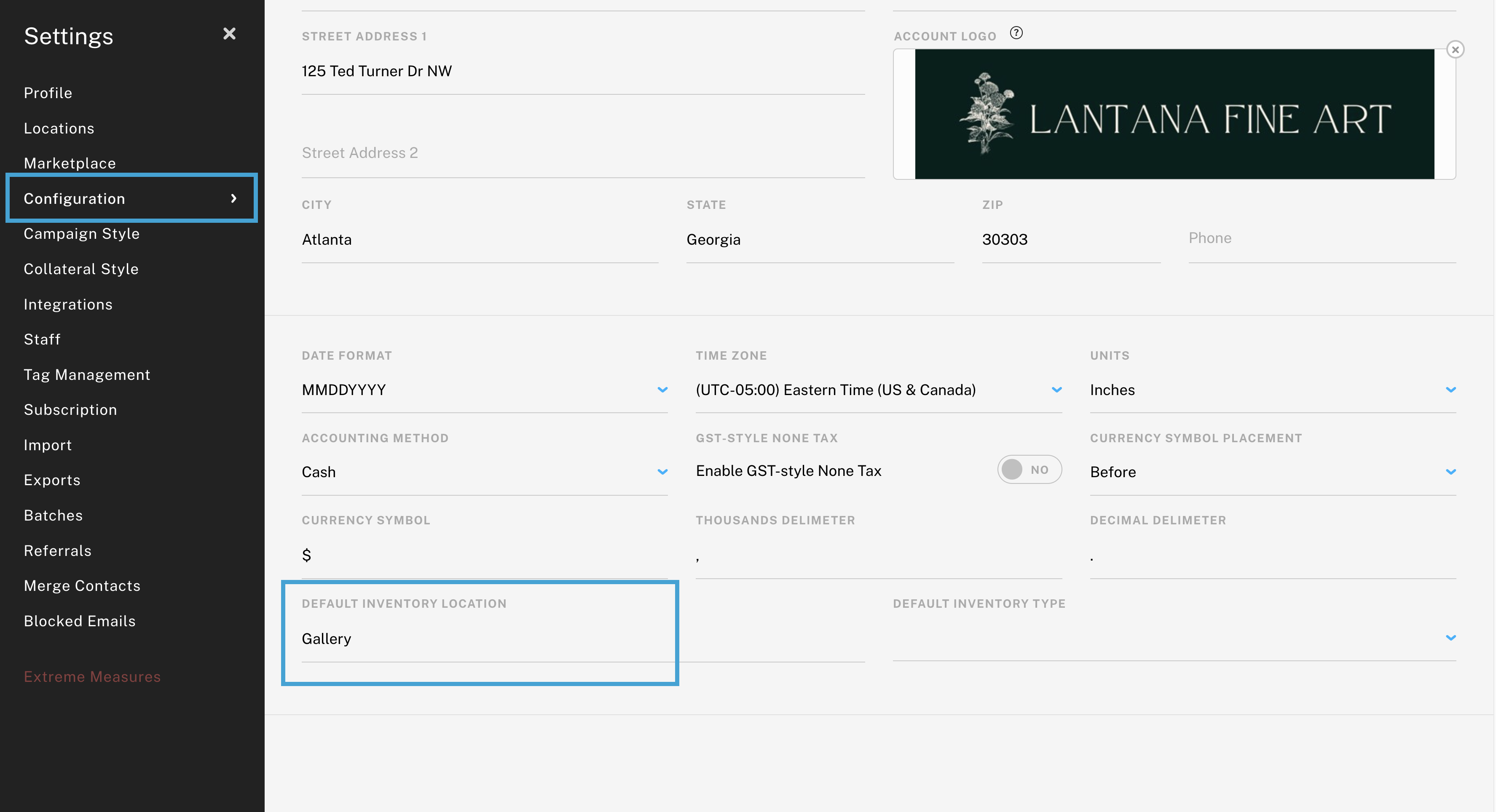Open the Accounting Method dropdown
Viewport: 1496px width, 812px height.
point(662,471)
